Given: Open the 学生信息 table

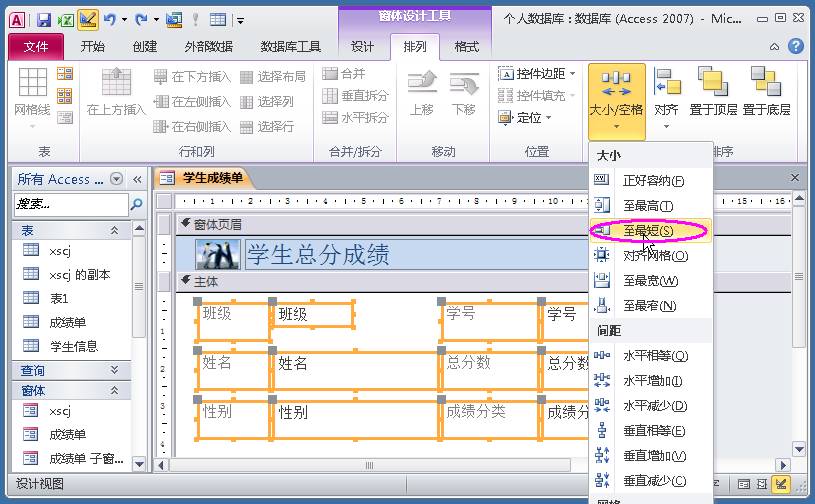Looking at the screenshot, I should [x=73, y=346].
